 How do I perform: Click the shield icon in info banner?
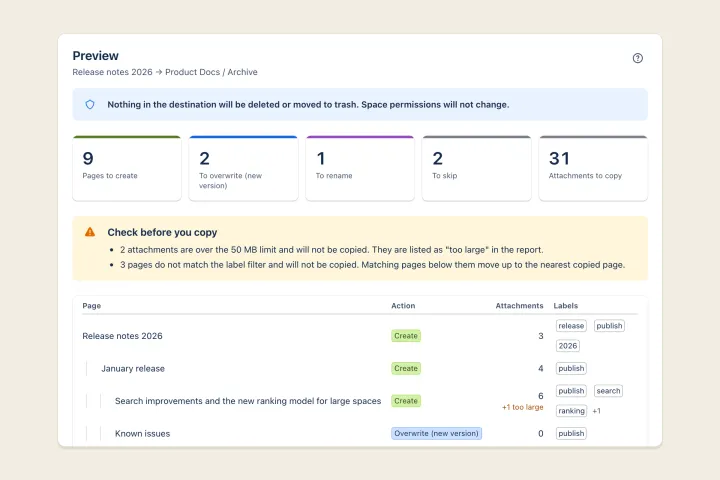[x=90, y=104]
